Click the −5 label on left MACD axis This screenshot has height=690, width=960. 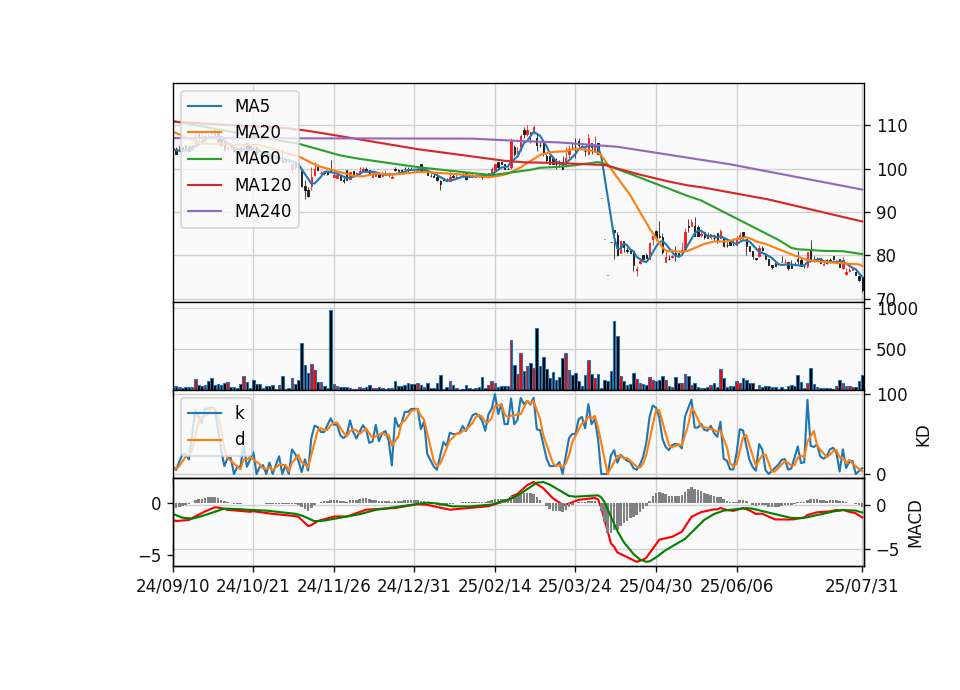pyautogui.click(x=150, y=556)
